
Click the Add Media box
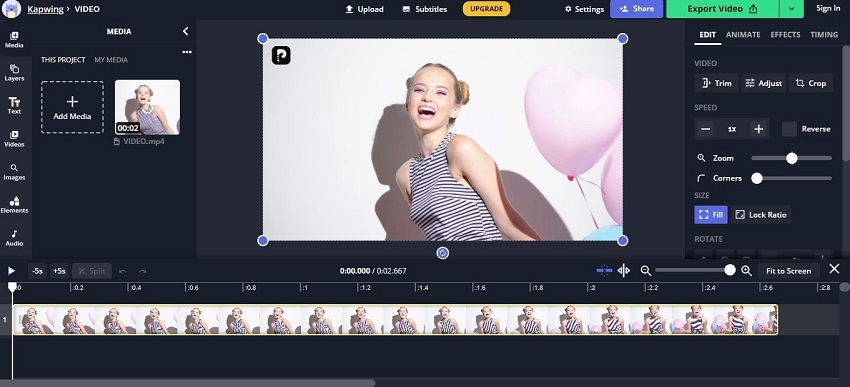pos(72,107)
